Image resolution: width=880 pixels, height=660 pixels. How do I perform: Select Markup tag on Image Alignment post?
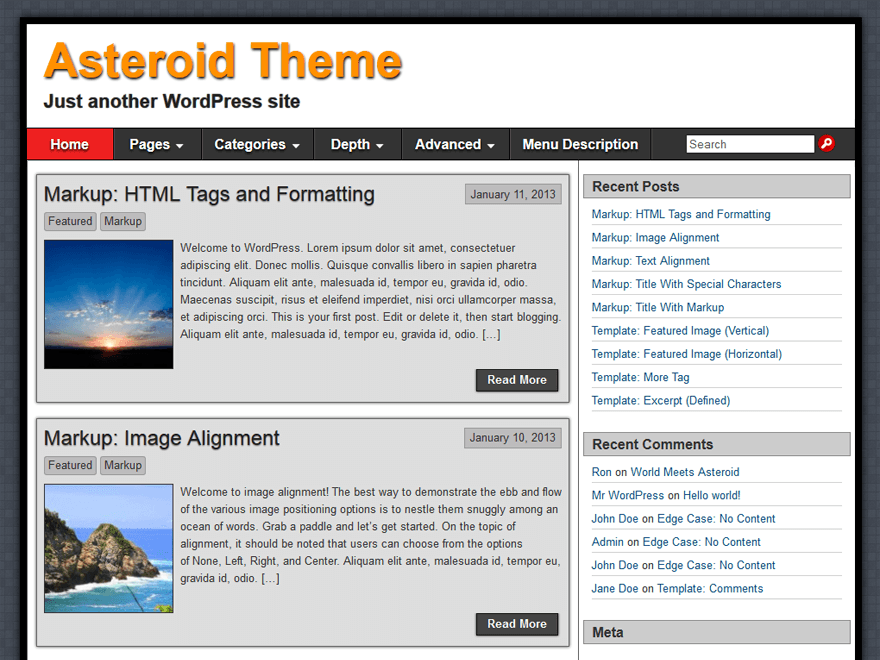click(123, 465)
